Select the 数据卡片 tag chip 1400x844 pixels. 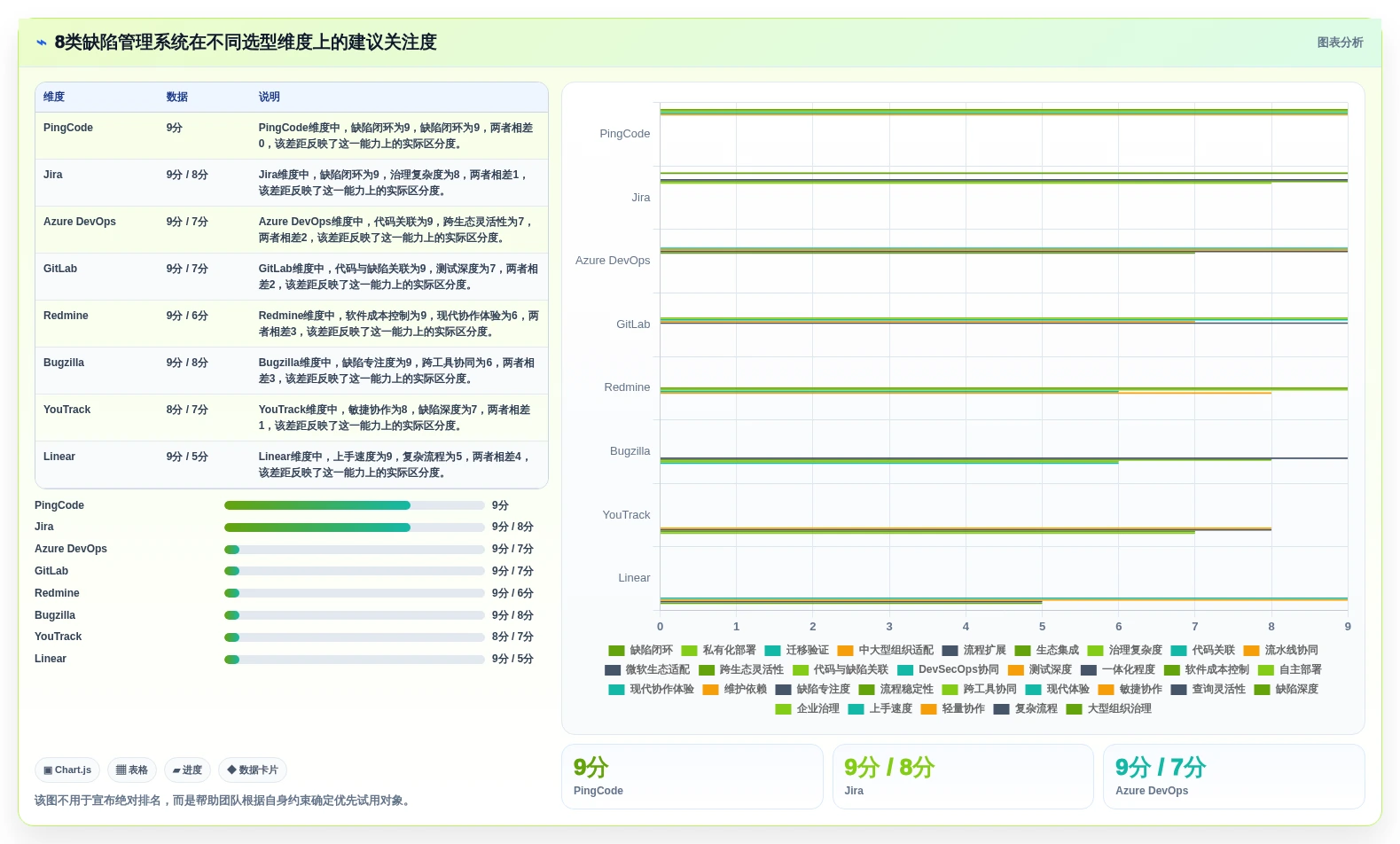tap(253, 770)
